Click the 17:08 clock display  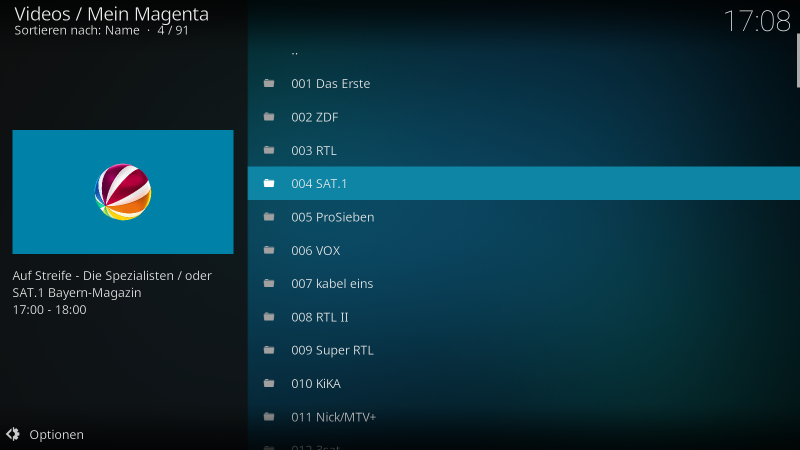click(x=757, y=21)
